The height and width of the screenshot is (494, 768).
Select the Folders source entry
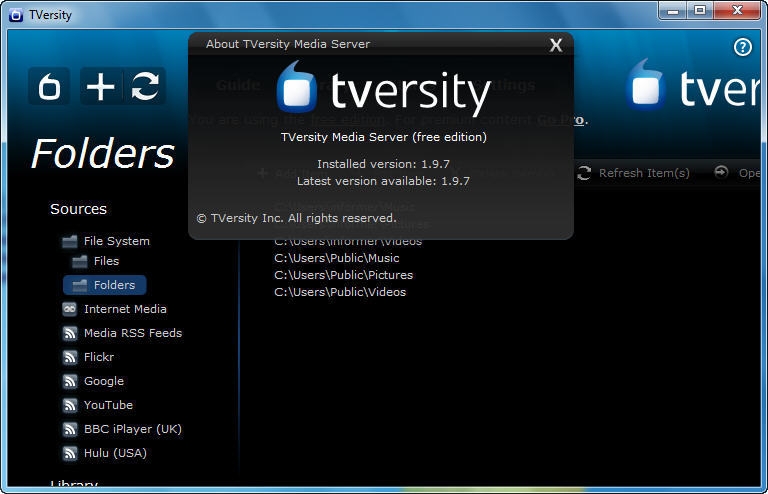pyautogui.click(x=104, y=285)
